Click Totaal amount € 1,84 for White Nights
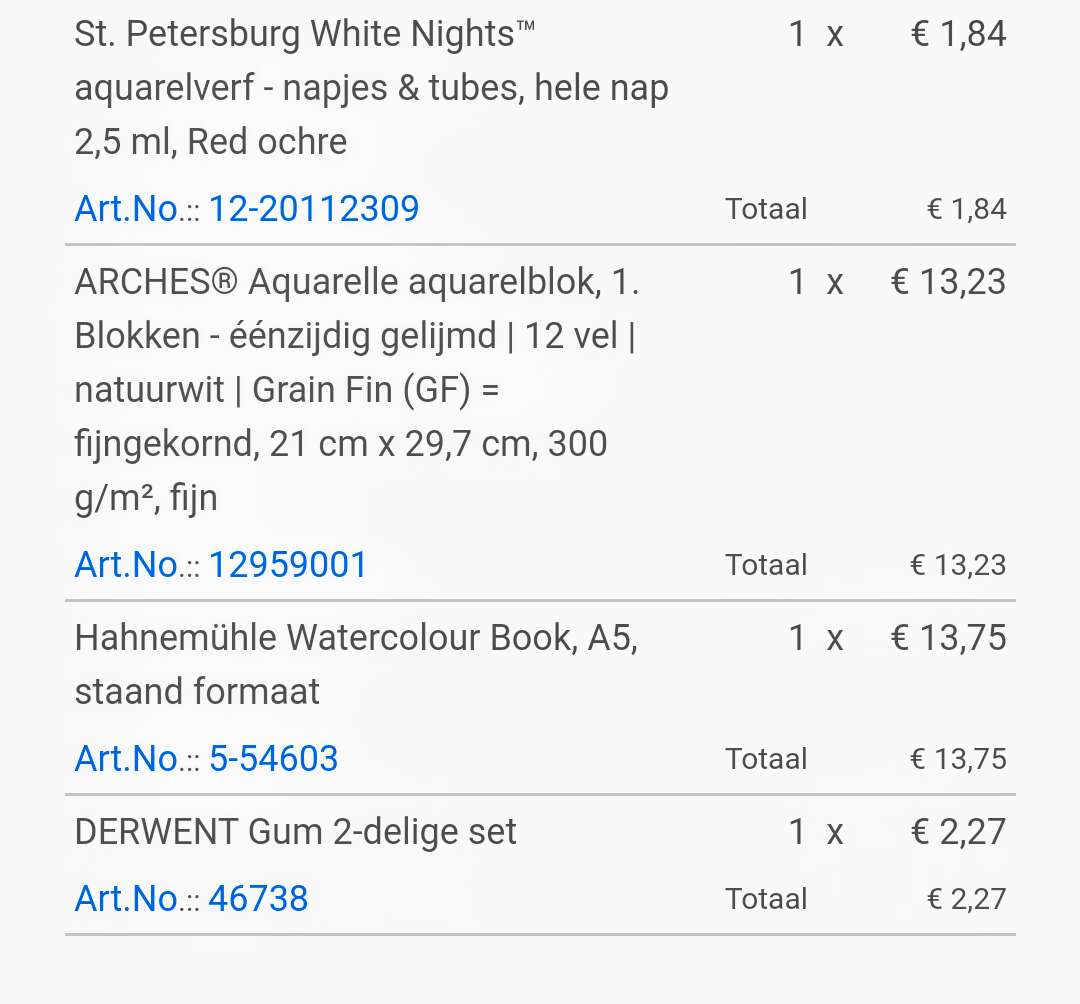 pyautogui.click(x=966, y=209)
